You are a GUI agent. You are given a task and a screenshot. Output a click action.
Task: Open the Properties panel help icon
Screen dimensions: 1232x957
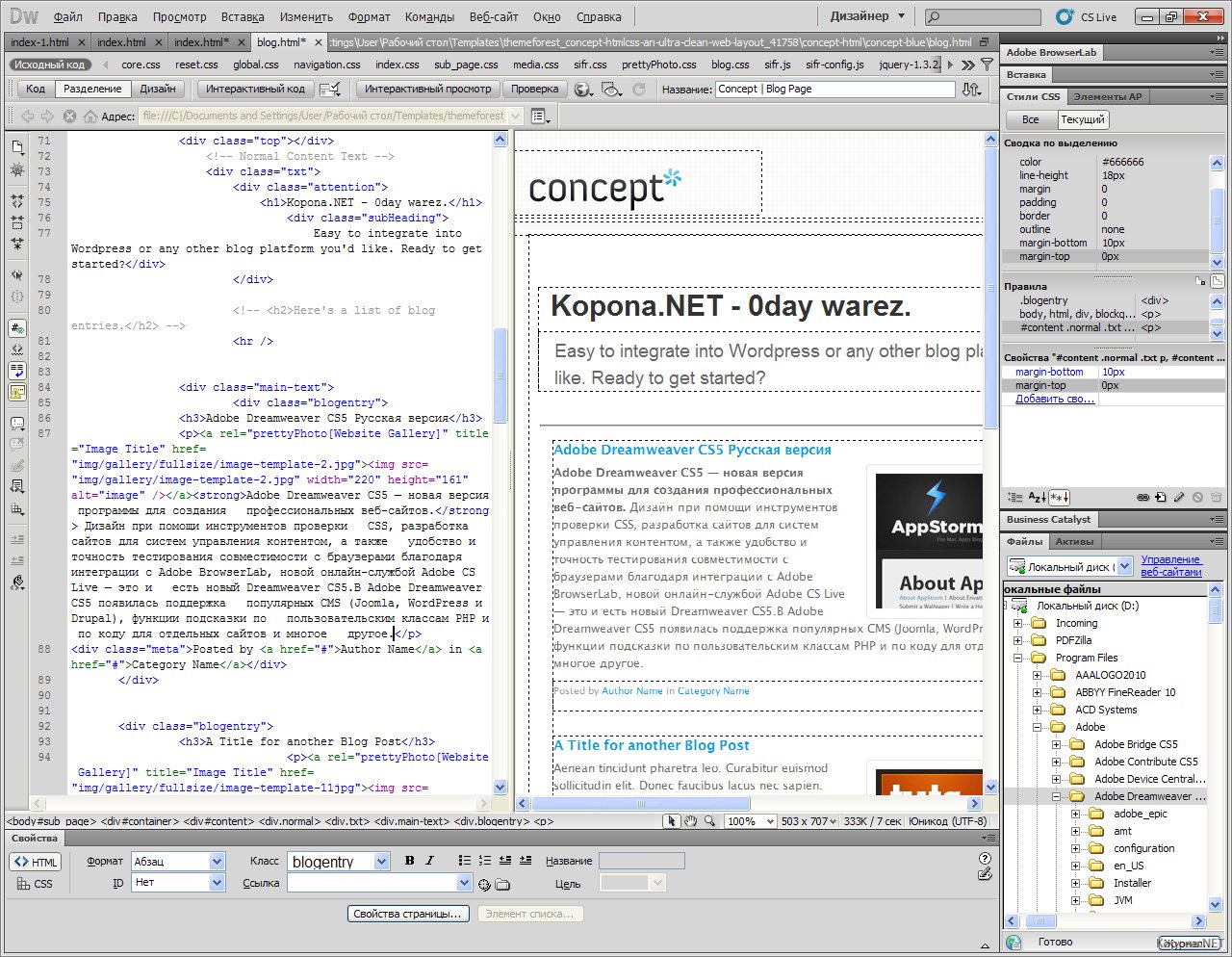pyautogui.click(x=984, y=858)
